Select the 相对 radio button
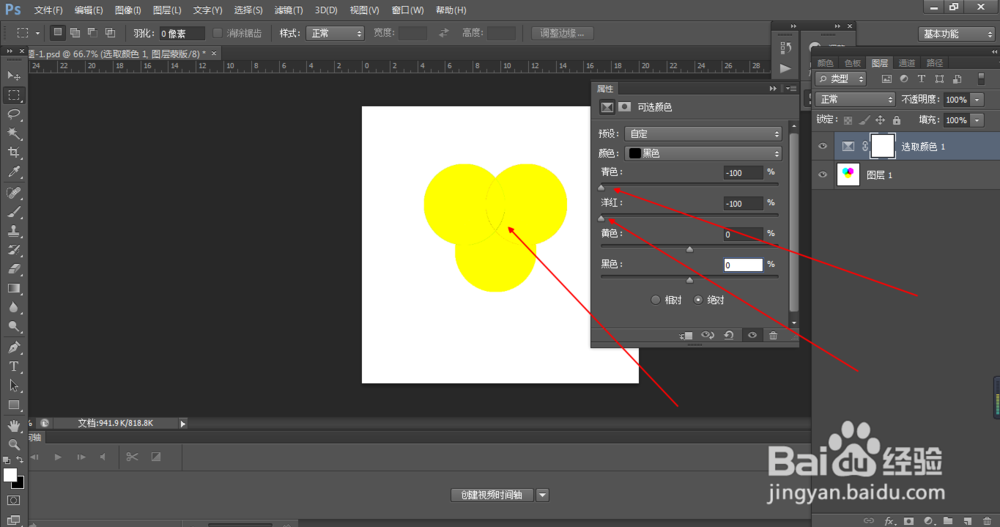Viewport: 1000px width, 527px height. tap(655, 300)
